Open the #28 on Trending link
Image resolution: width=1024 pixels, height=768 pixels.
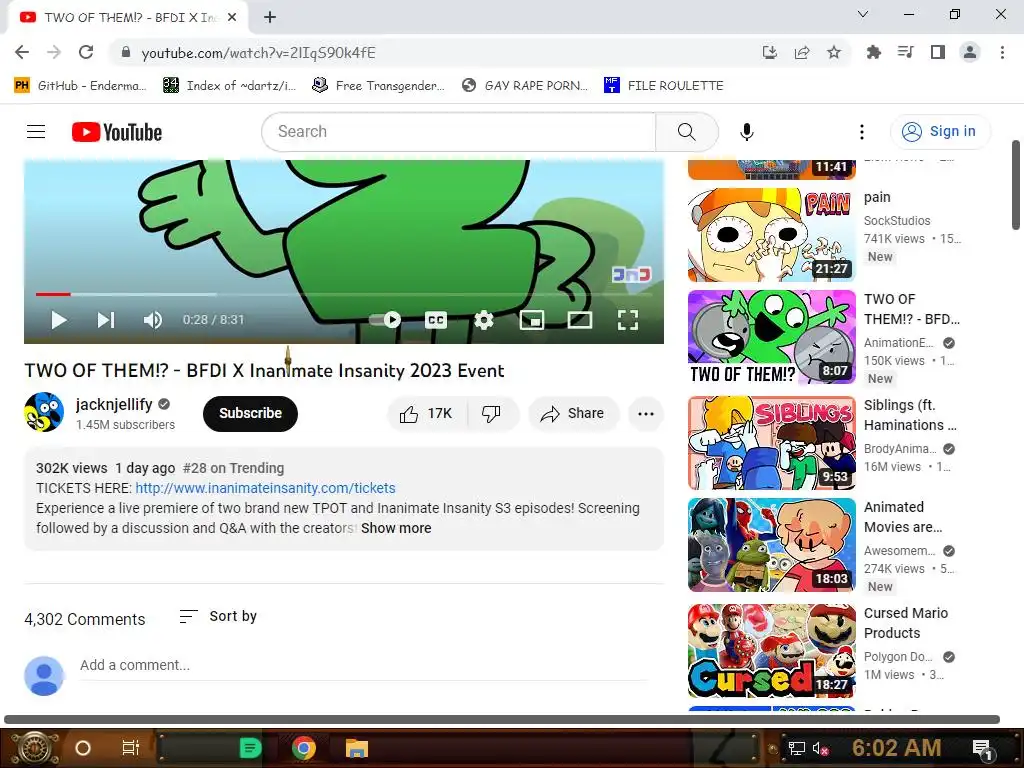click(x=234, y=468)
